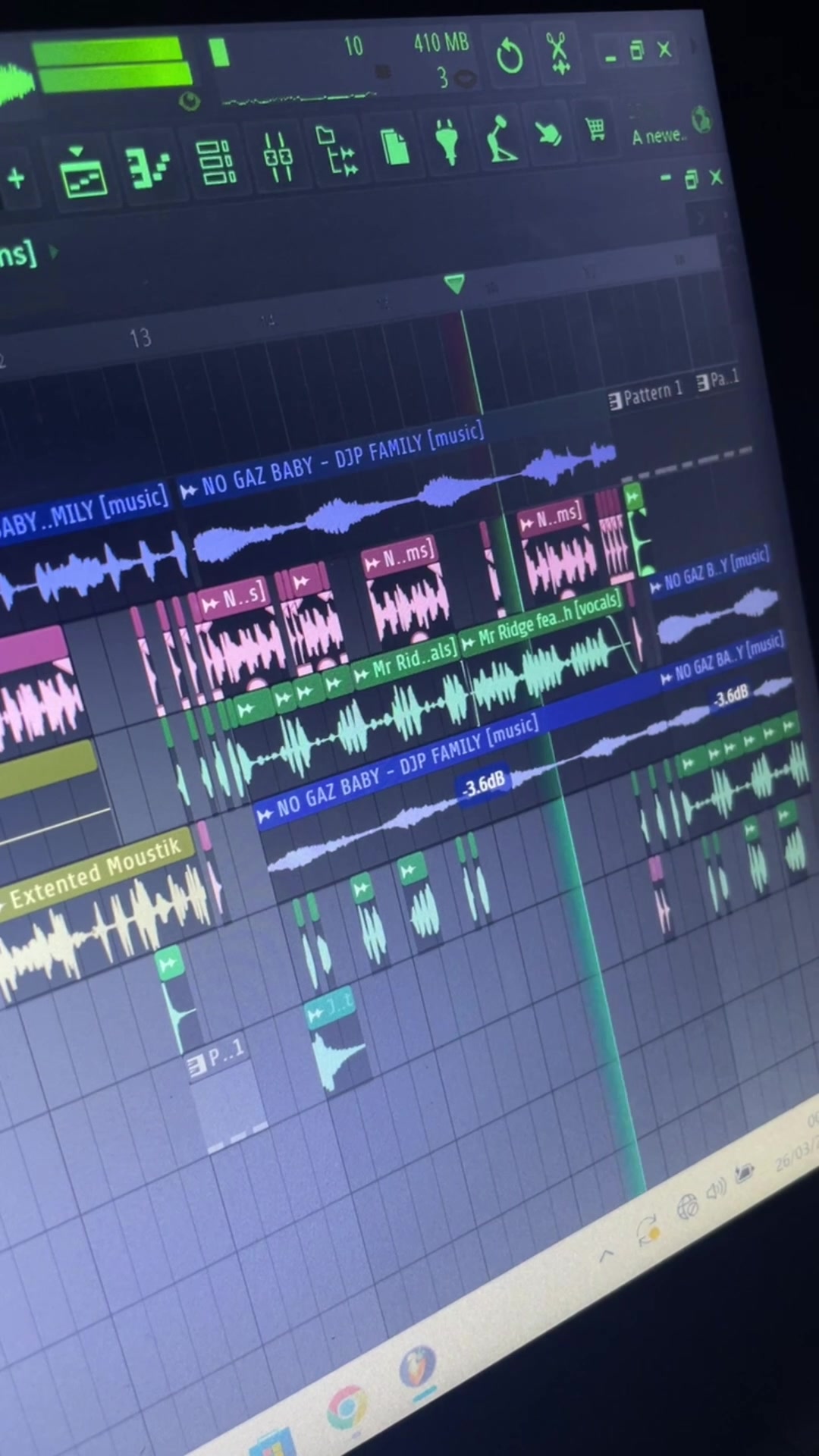Open the Piano roll view icon

point(147,168)
